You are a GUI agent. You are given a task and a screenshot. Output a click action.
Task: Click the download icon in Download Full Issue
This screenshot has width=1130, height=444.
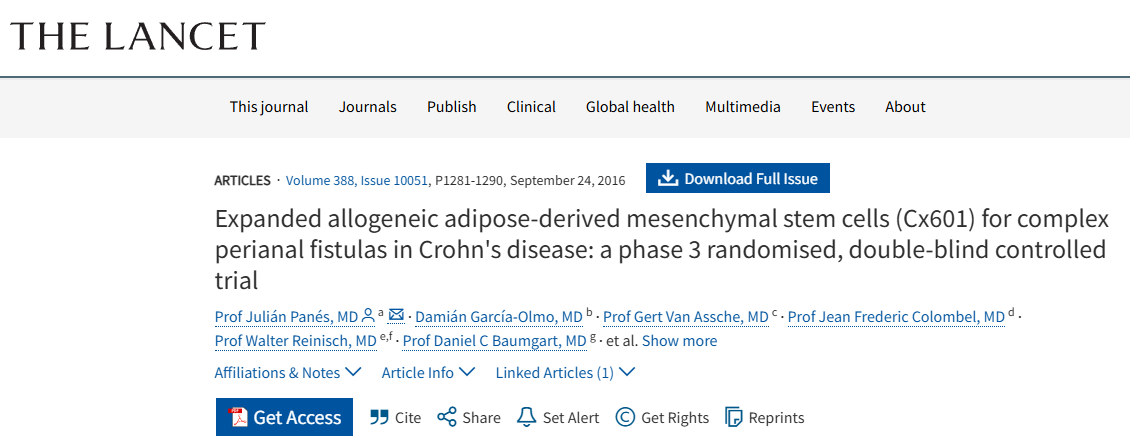click(x=666, y=179)
